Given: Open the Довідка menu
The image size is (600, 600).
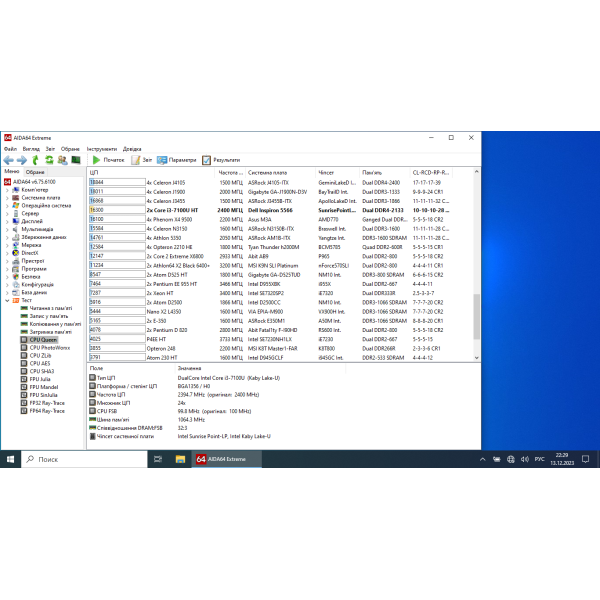Looking at the screenshot, I should 132,149.
